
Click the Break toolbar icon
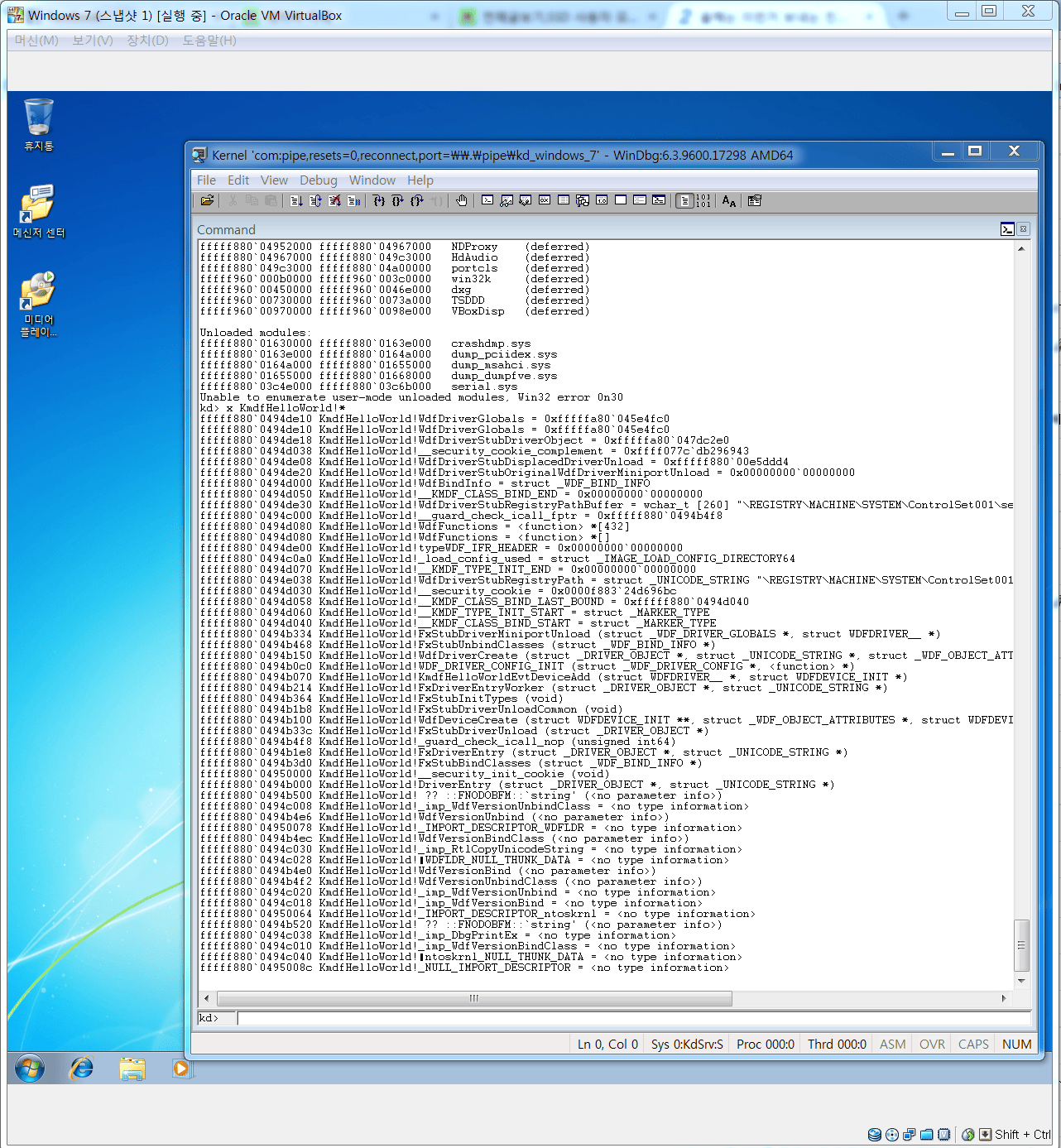[x=353, y=200]
